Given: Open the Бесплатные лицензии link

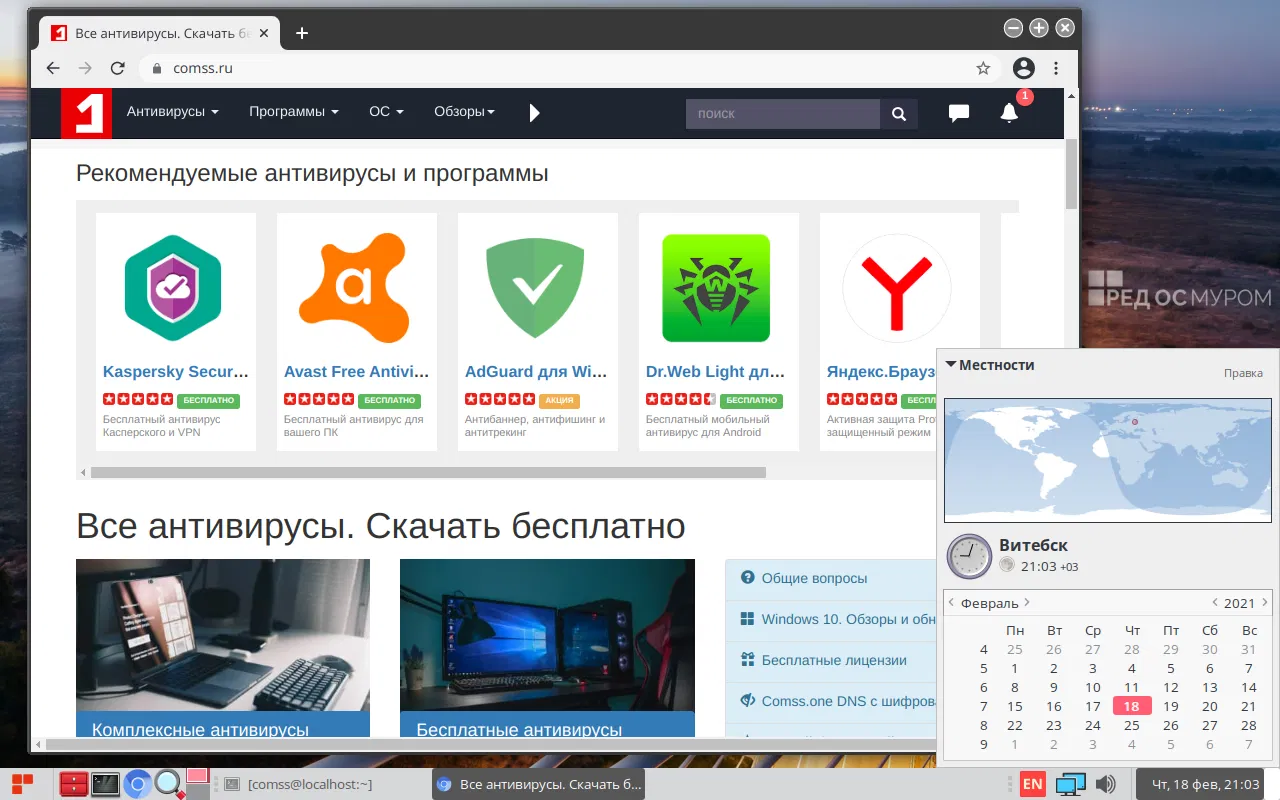Looking at the screenshot, I should pyautogui.click(x=834, y=660).
